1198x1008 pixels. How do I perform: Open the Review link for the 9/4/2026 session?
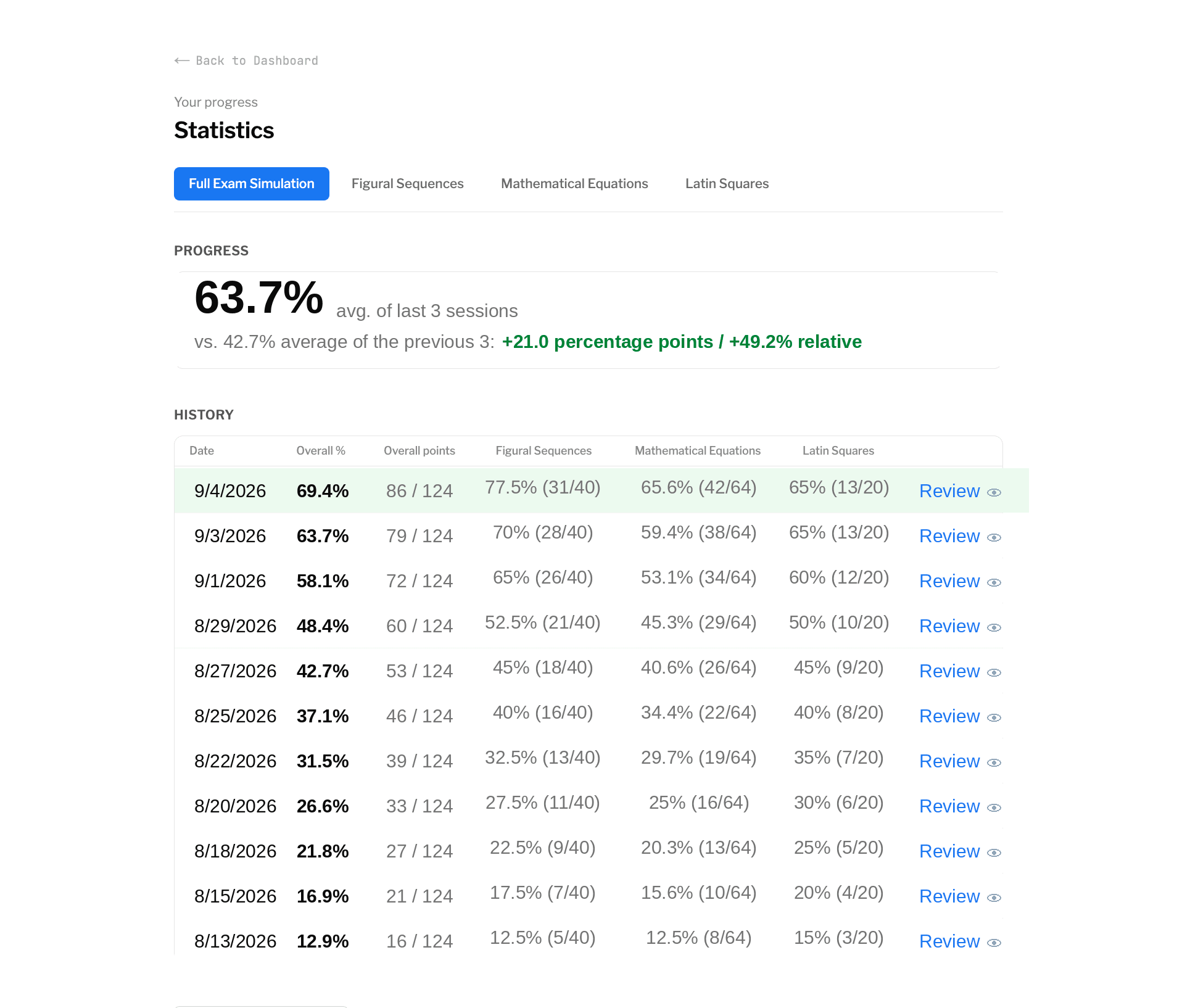[949, 491]
